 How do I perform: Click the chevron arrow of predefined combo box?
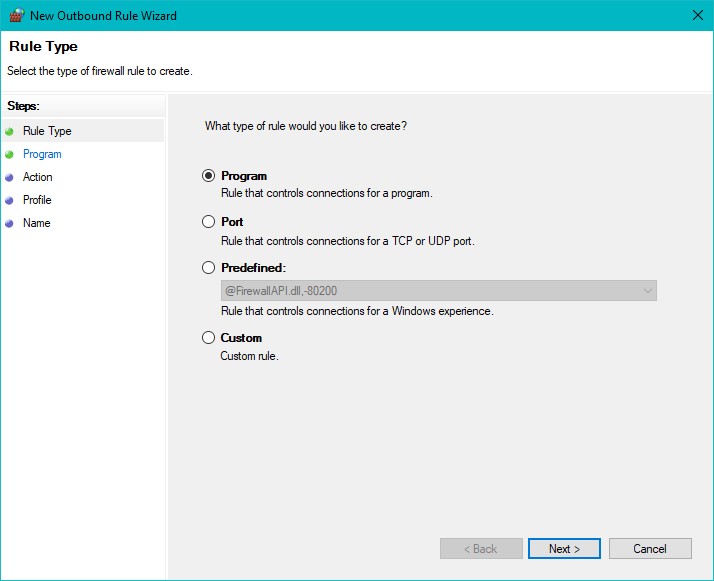point(648,290)
